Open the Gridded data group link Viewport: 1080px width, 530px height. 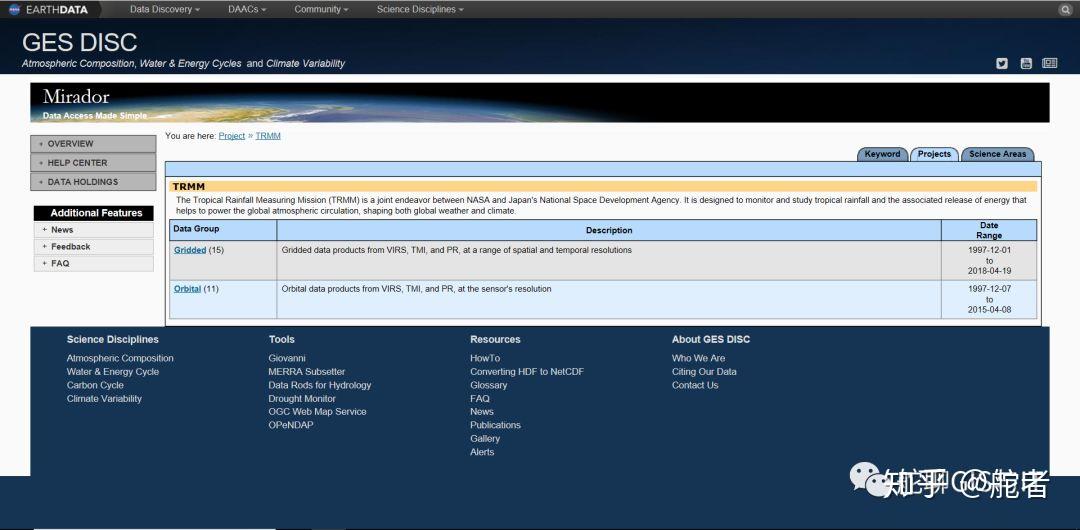click(x=190, y=250)
